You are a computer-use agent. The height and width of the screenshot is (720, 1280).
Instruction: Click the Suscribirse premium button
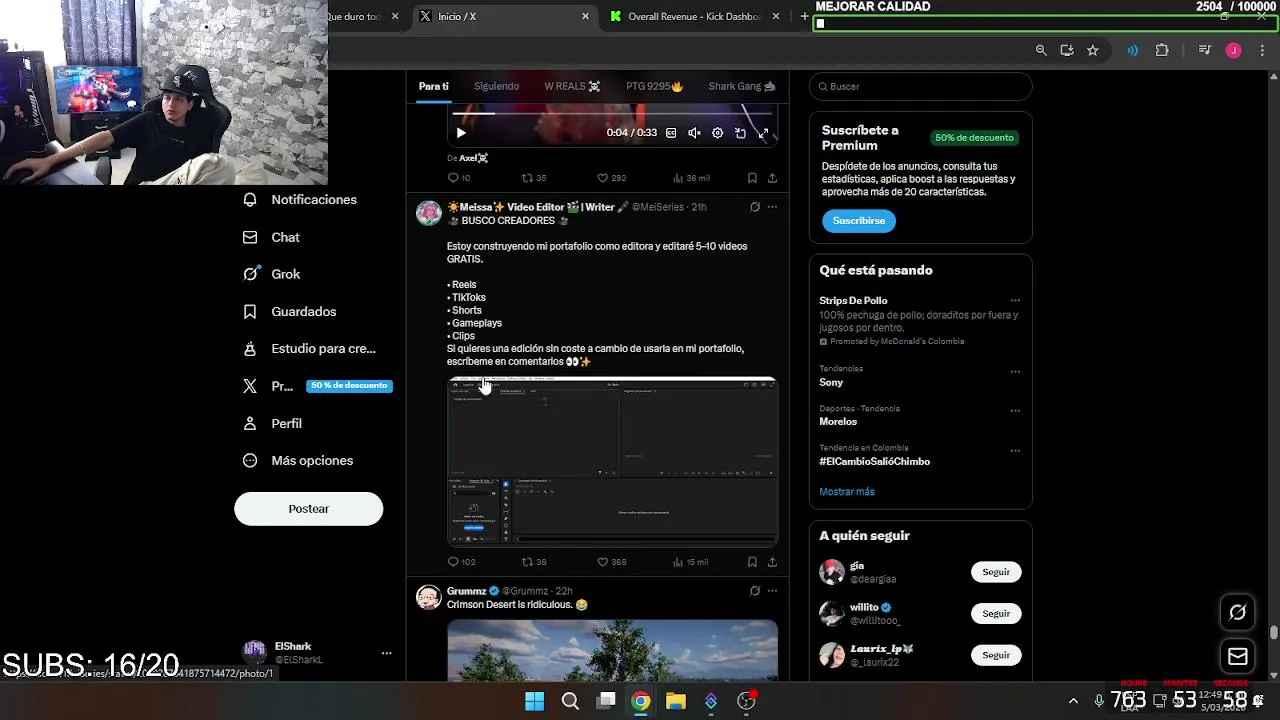point(859,220)
